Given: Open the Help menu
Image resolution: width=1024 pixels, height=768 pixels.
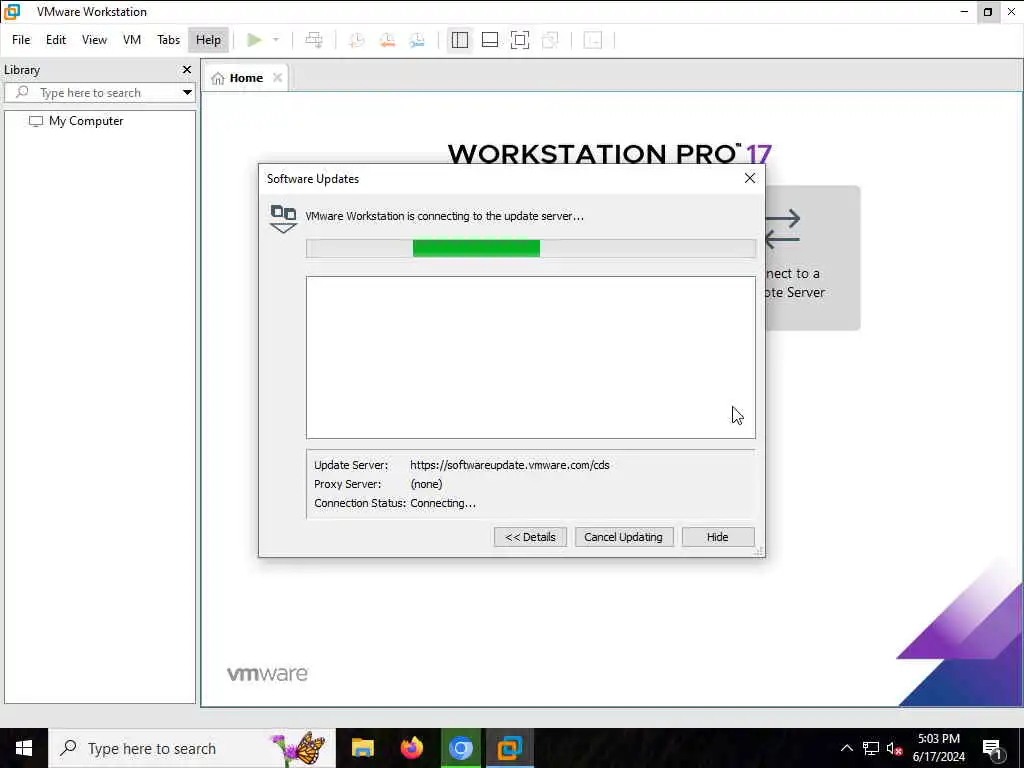Looking at the screenshot, I should [208, 40].
